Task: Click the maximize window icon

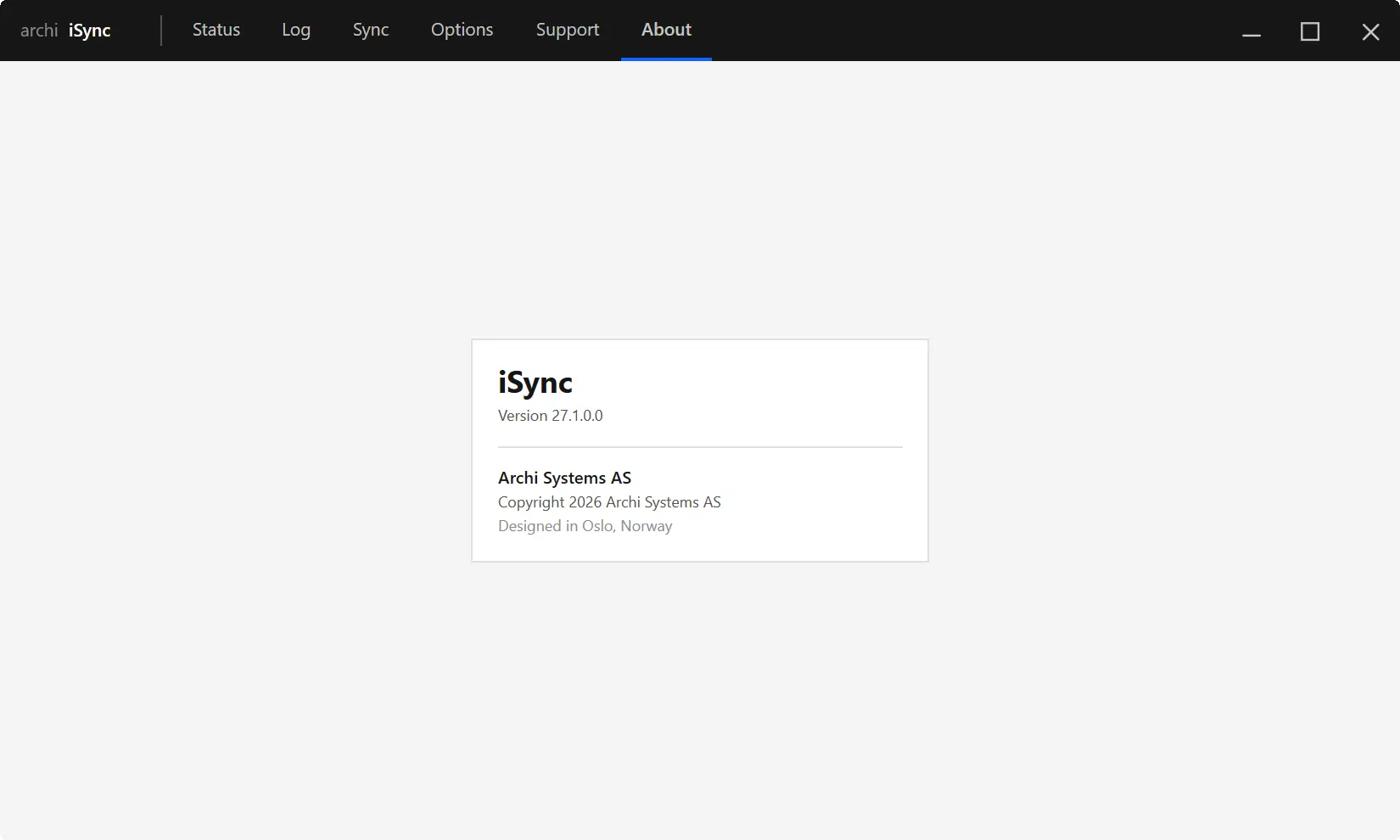Action: 1310,31
